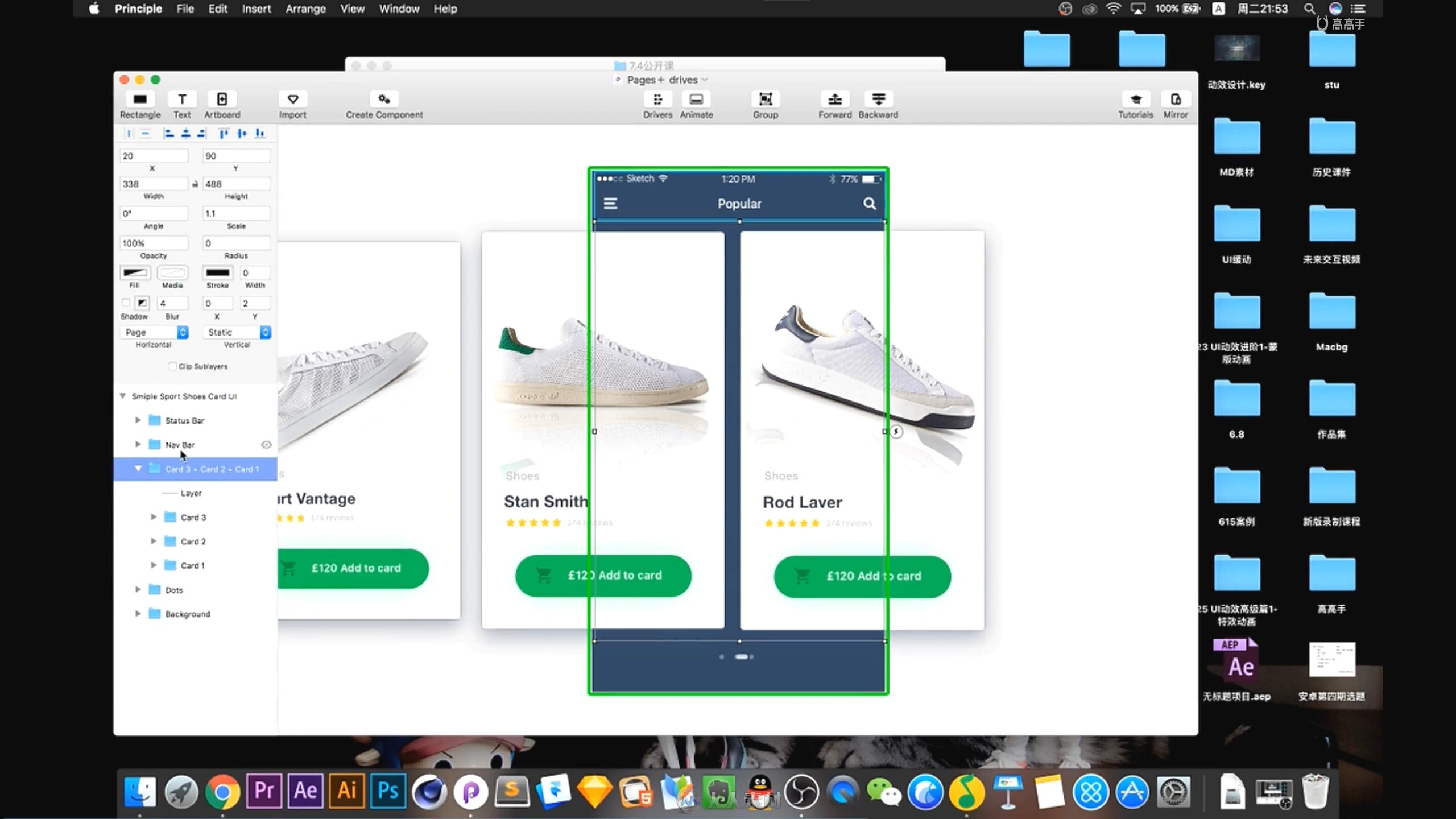Viewport: 1456px width, 819px height.
Task: Click the Width field showing 338
Action: [x=154, y=184]
